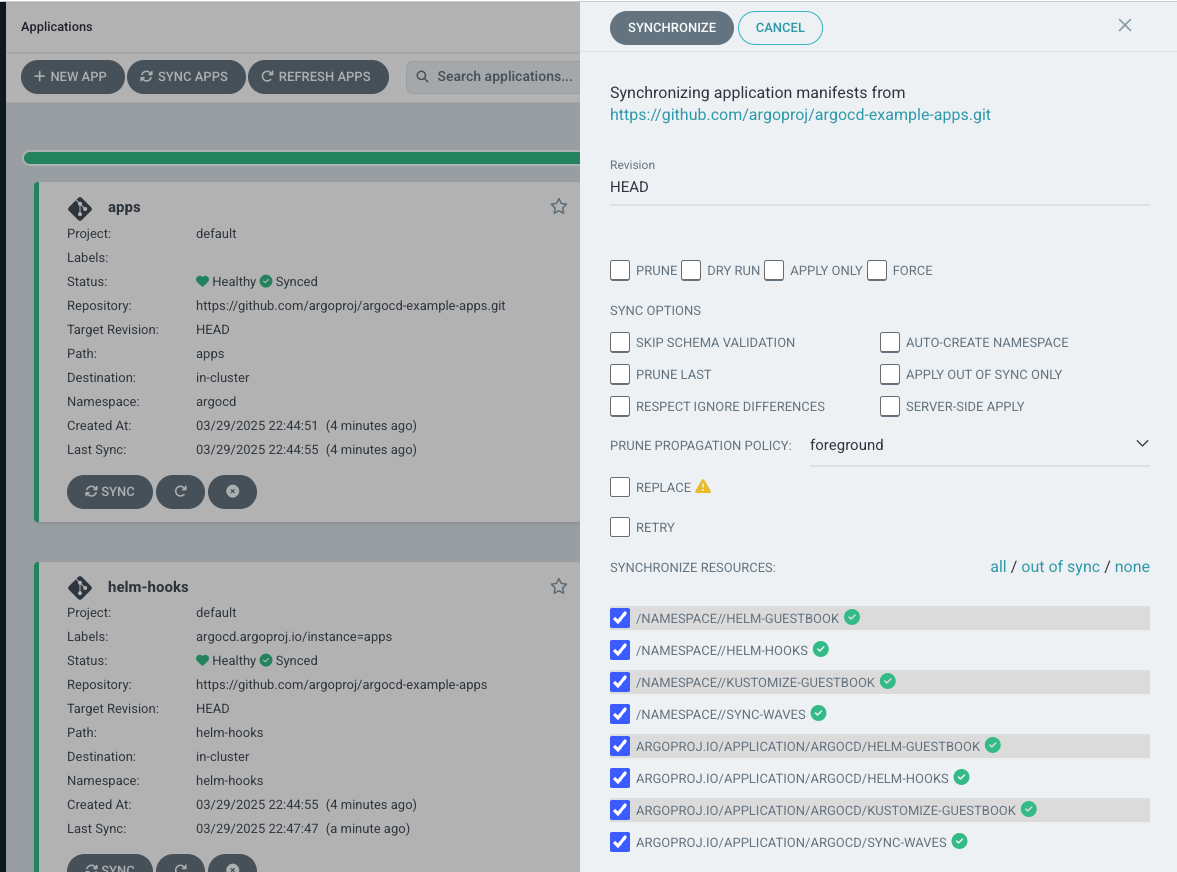
Task: Enable SERVER-SIDE APPLY option
Action: click(890, 406)
